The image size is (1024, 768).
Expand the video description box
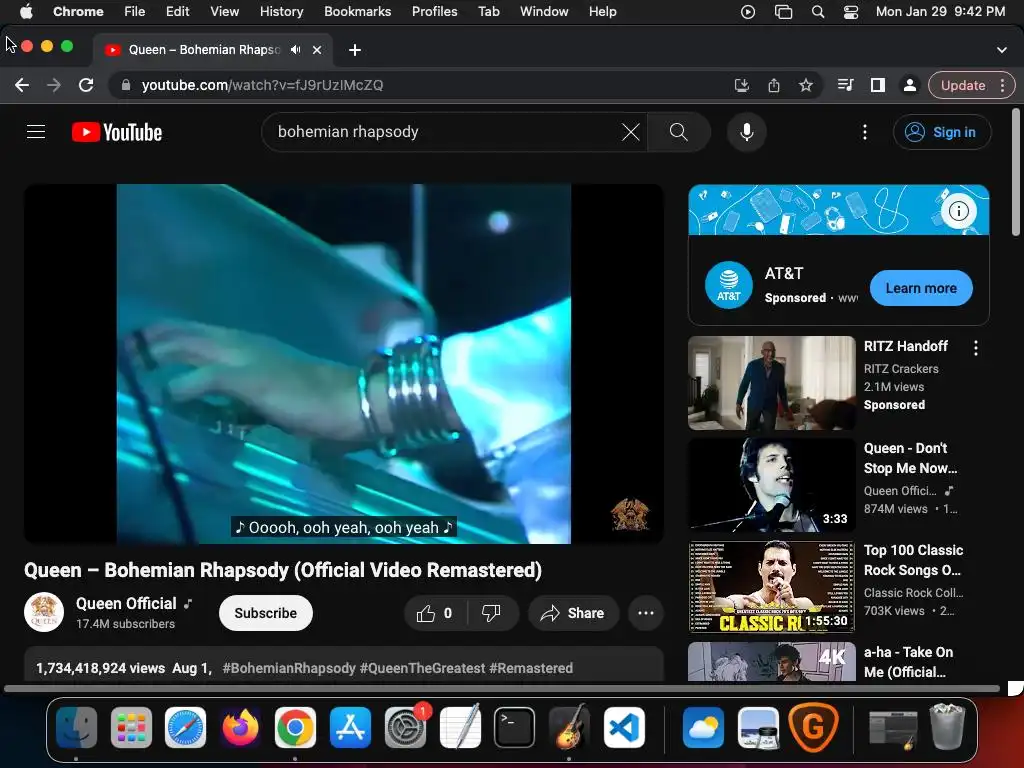pos(344,665)
